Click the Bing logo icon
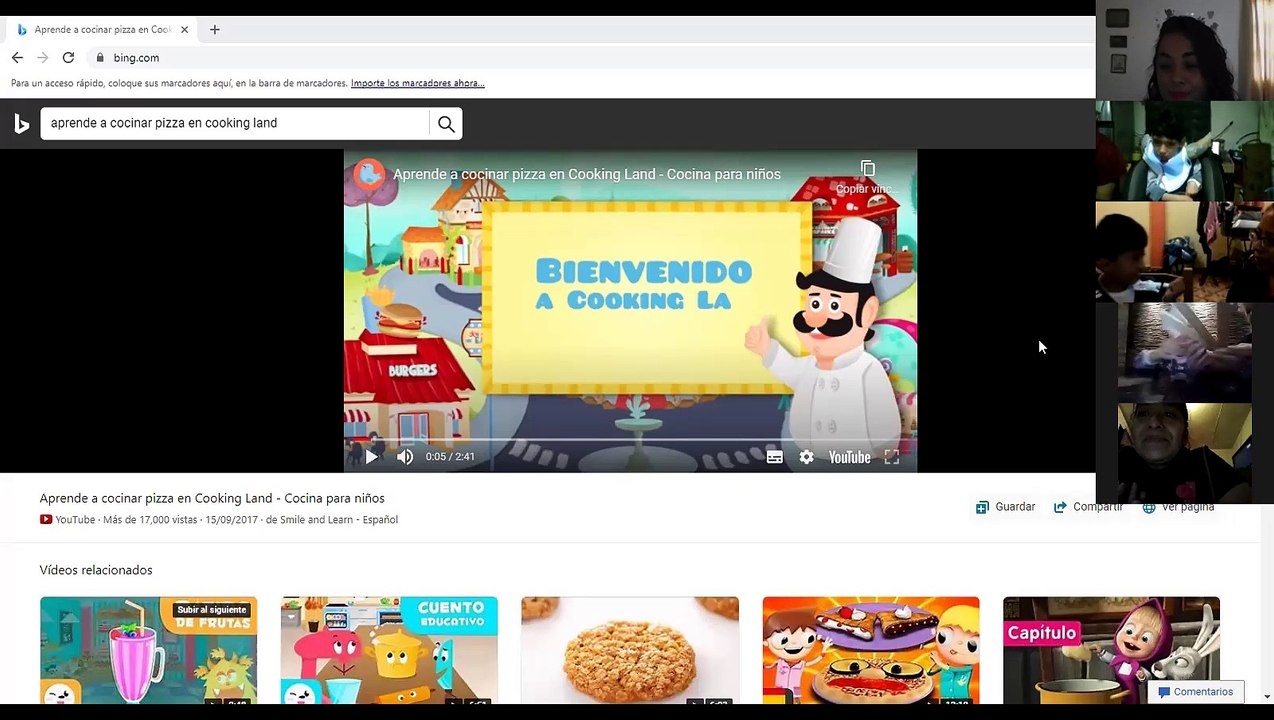The height and width of the screenshot is (720, 1274). (x=21, y=123)
